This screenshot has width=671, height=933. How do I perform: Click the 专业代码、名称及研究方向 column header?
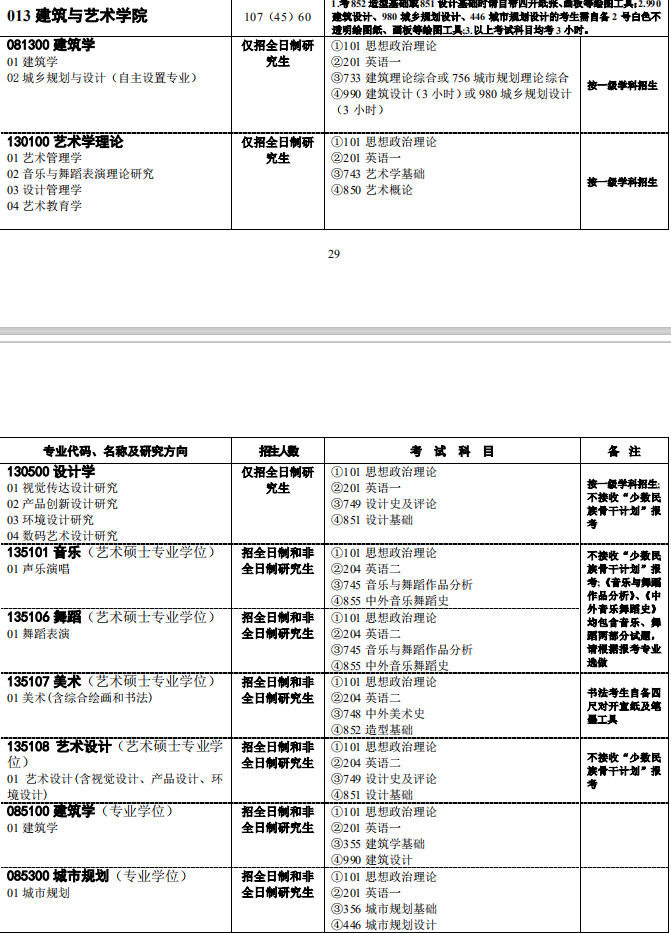pos(115,451)
